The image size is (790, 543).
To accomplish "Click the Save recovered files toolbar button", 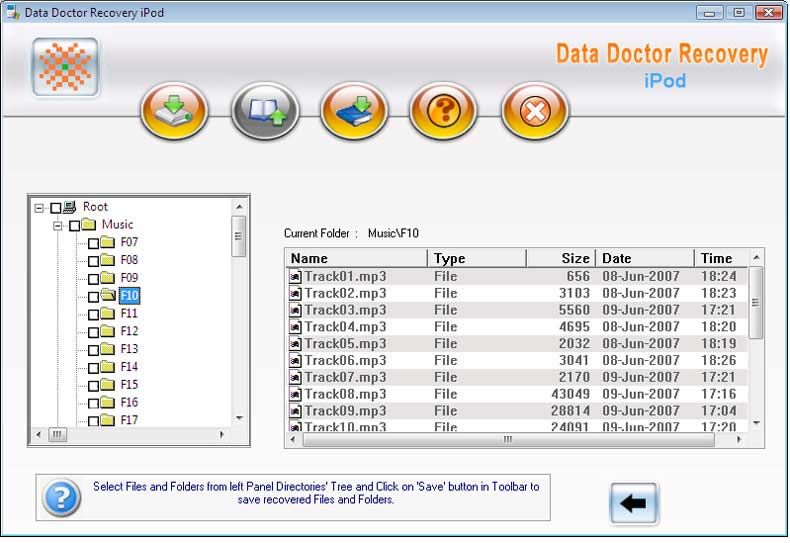I will [174, 110].
